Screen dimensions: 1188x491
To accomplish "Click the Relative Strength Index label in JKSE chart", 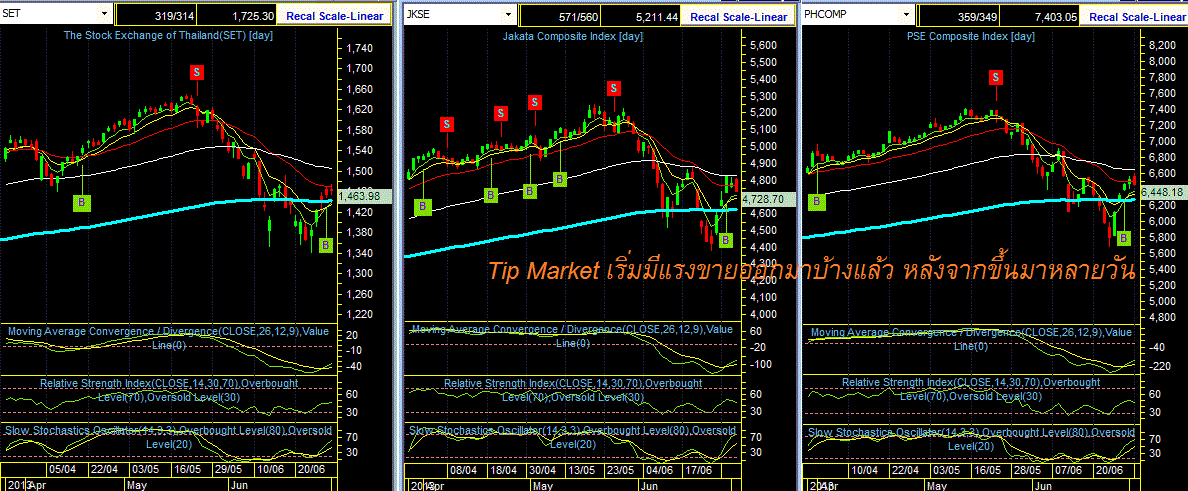I will 572,390.
